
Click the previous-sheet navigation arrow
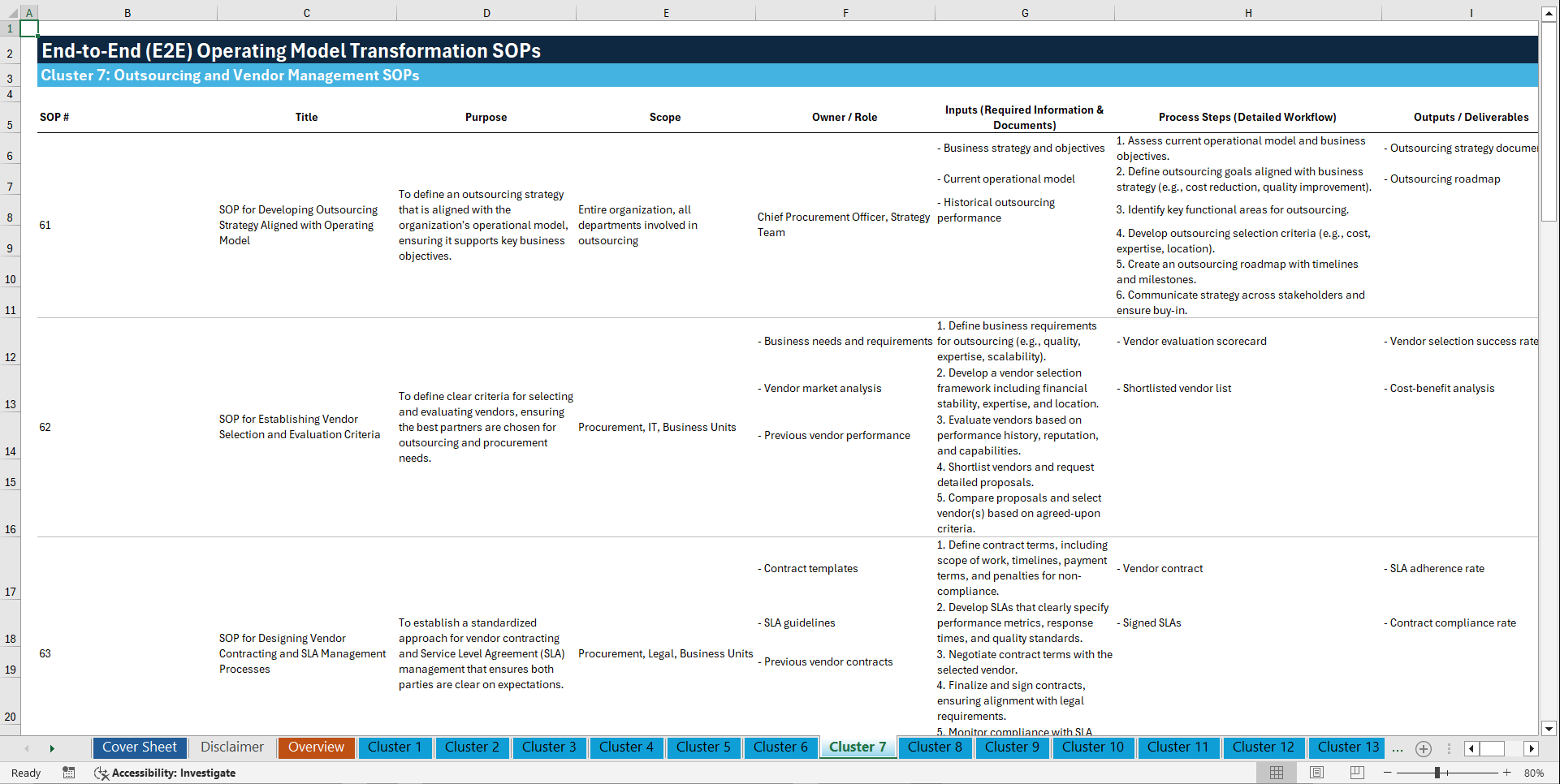coord(27,748)
